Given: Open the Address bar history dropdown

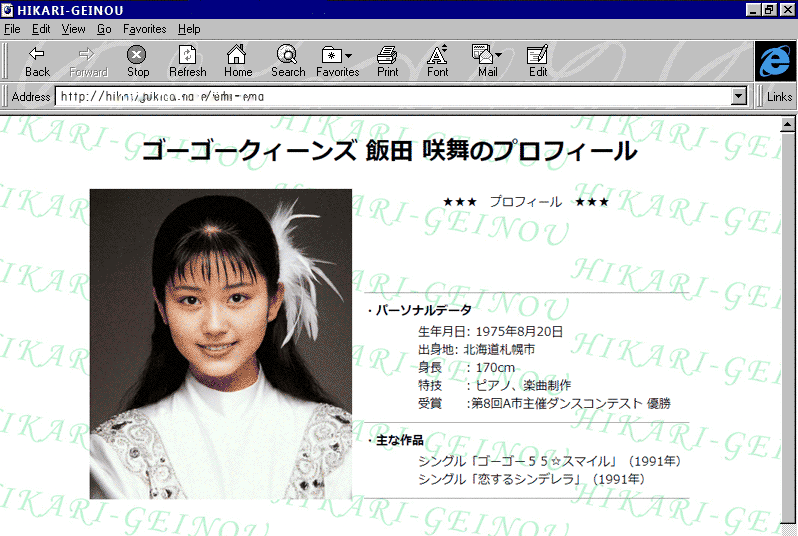Looking at the screenshot, I should point(739,97).
